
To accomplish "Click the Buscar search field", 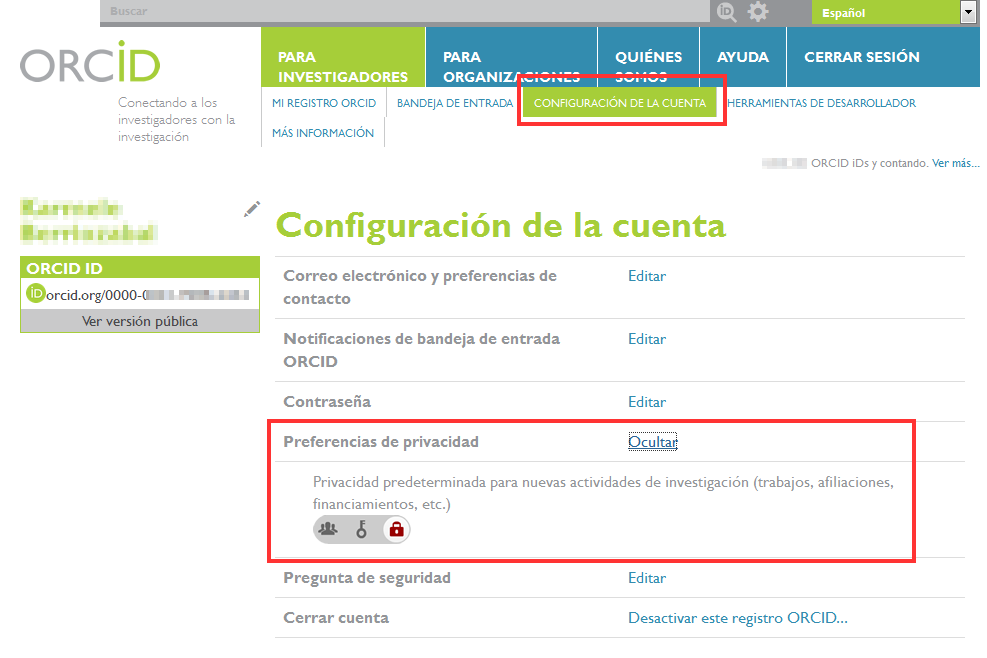I will [x=405, y=11].
